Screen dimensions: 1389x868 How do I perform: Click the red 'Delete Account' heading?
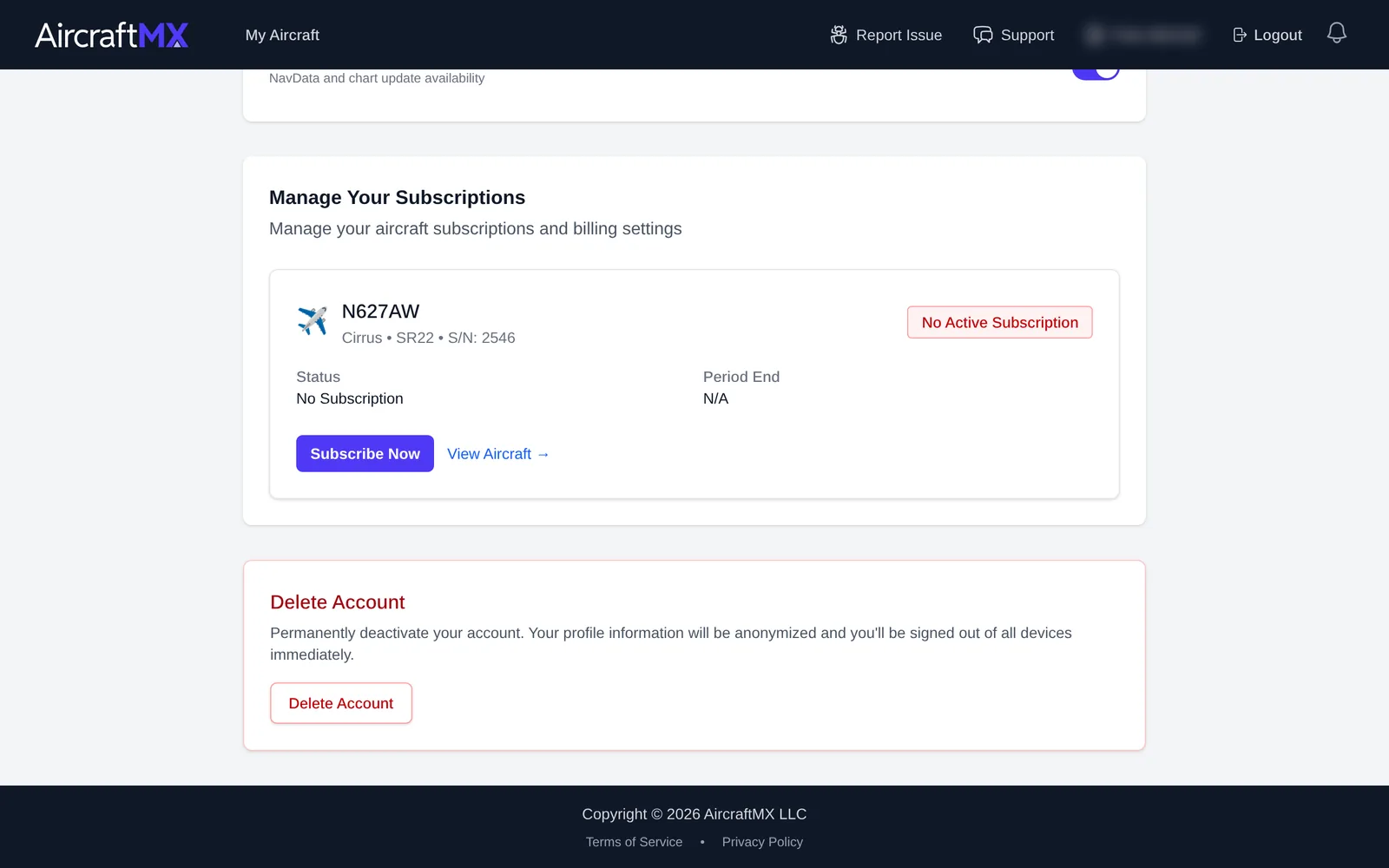point(338,602)
